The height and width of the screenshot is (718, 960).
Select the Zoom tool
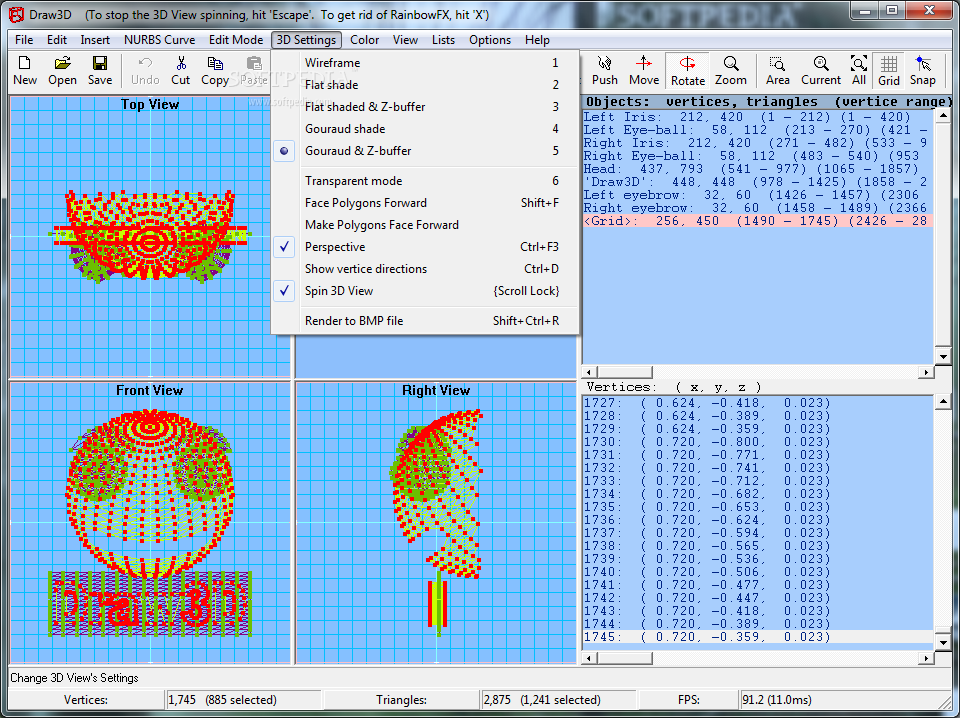coord(730,70)
